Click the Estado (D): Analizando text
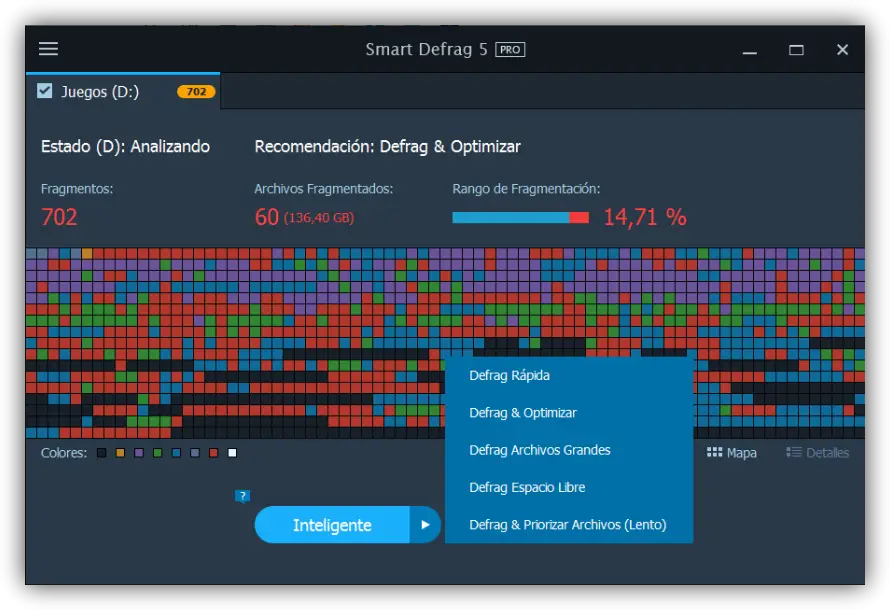The image size is (890, 610). coord(125,147)
